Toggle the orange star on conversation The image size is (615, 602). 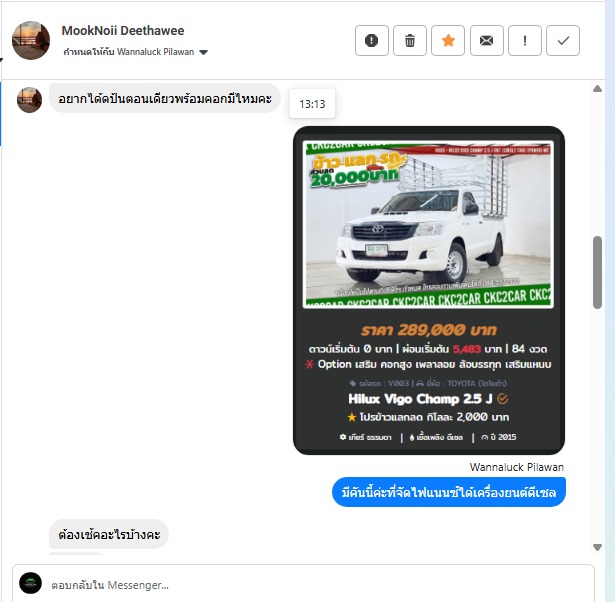448,40
